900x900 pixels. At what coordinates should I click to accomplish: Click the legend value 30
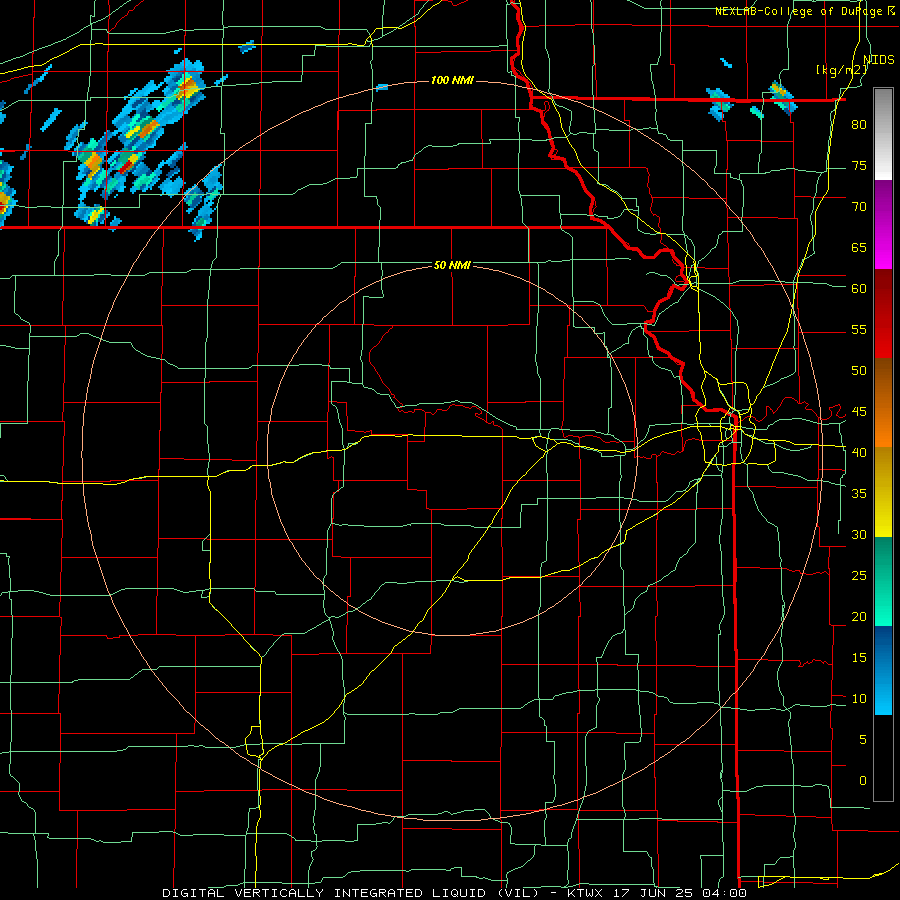[859, 535]
